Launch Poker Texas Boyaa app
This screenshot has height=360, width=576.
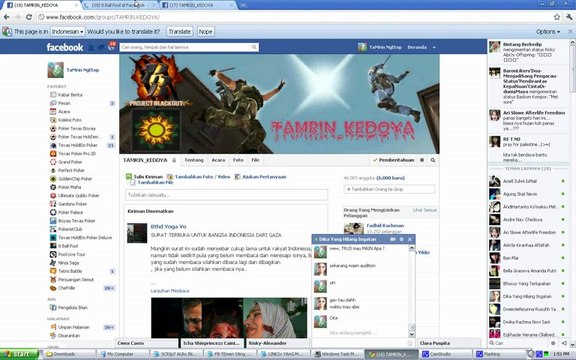pos(76,129)
